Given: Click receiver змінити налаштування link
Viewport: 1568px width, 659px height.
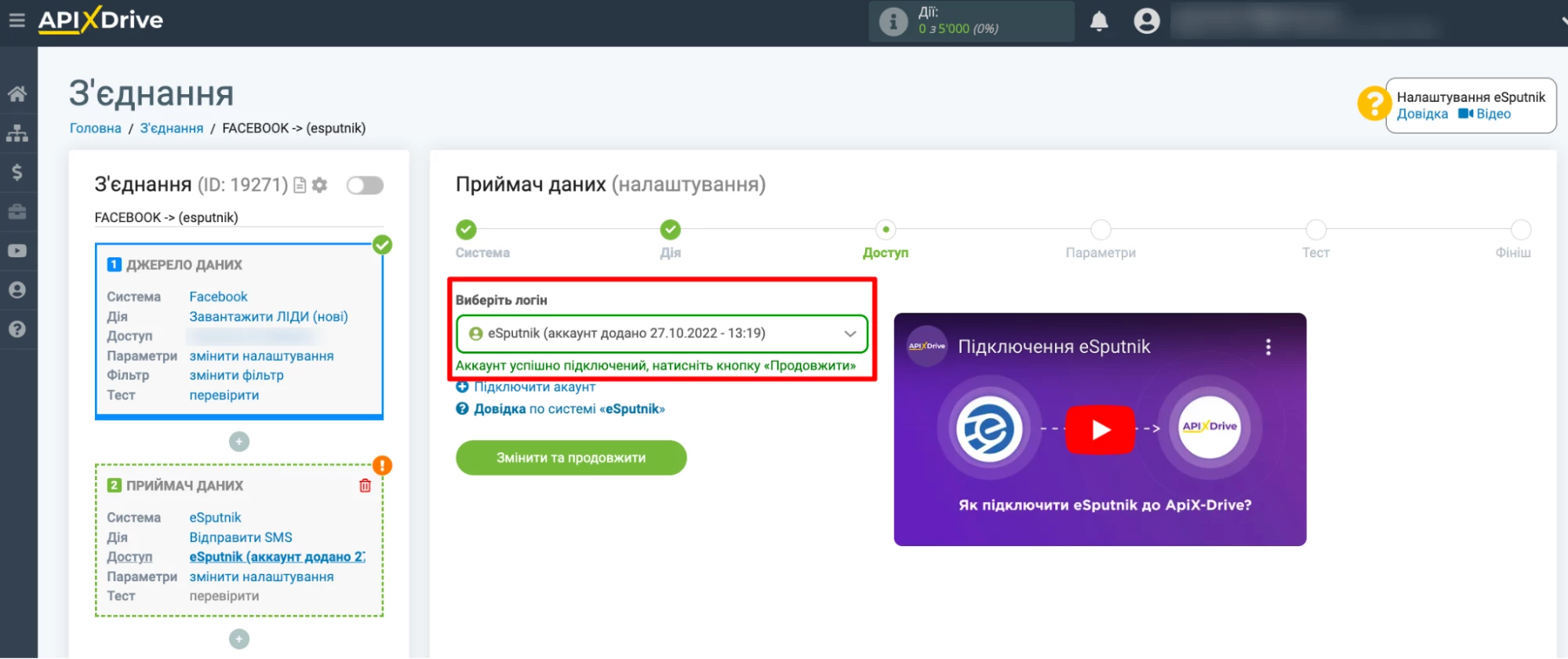Looking at the screenshot, I should click(261, 577).
